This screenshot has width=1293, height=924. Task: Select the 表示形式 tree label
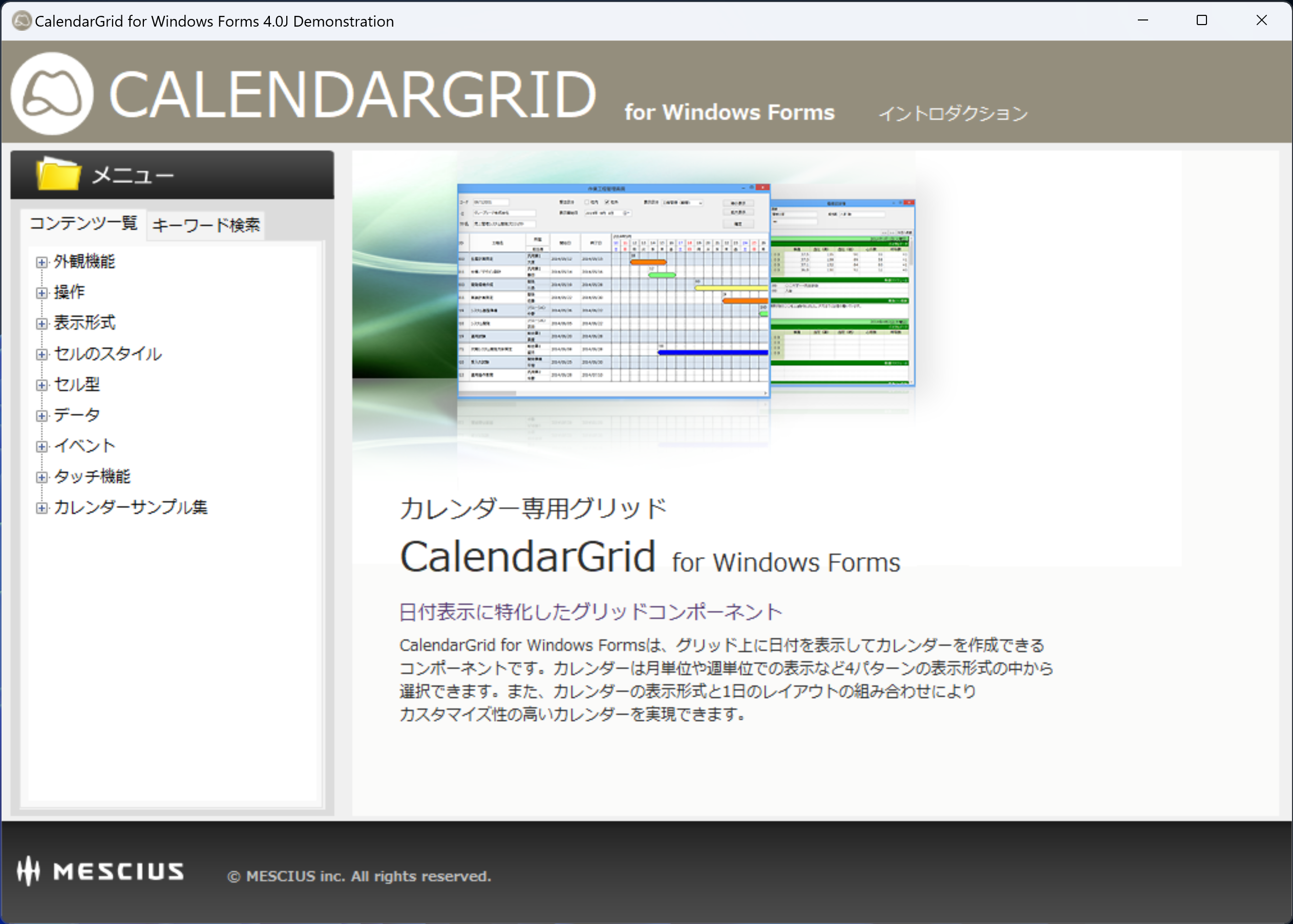coord(84,323)
